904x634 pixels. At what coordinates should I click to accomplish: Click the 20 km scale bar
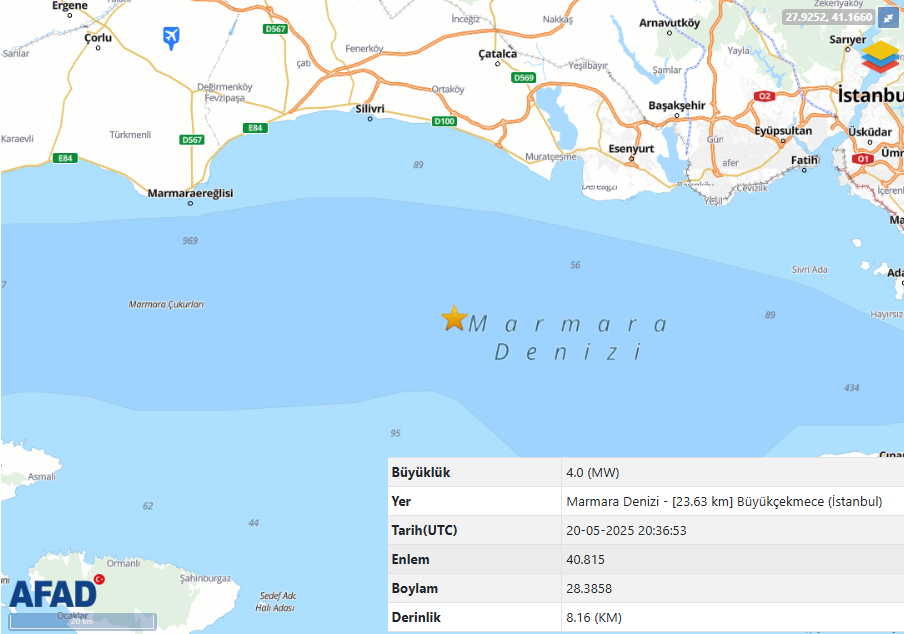tap(78, 621)
